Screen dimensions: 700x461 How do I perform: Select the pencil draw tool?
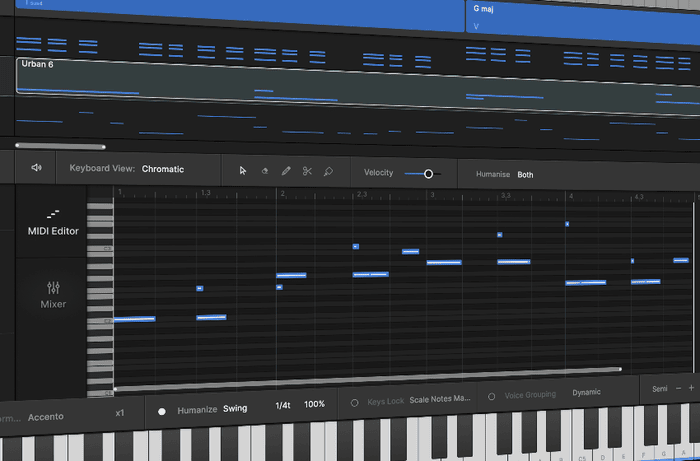(286, 171)
